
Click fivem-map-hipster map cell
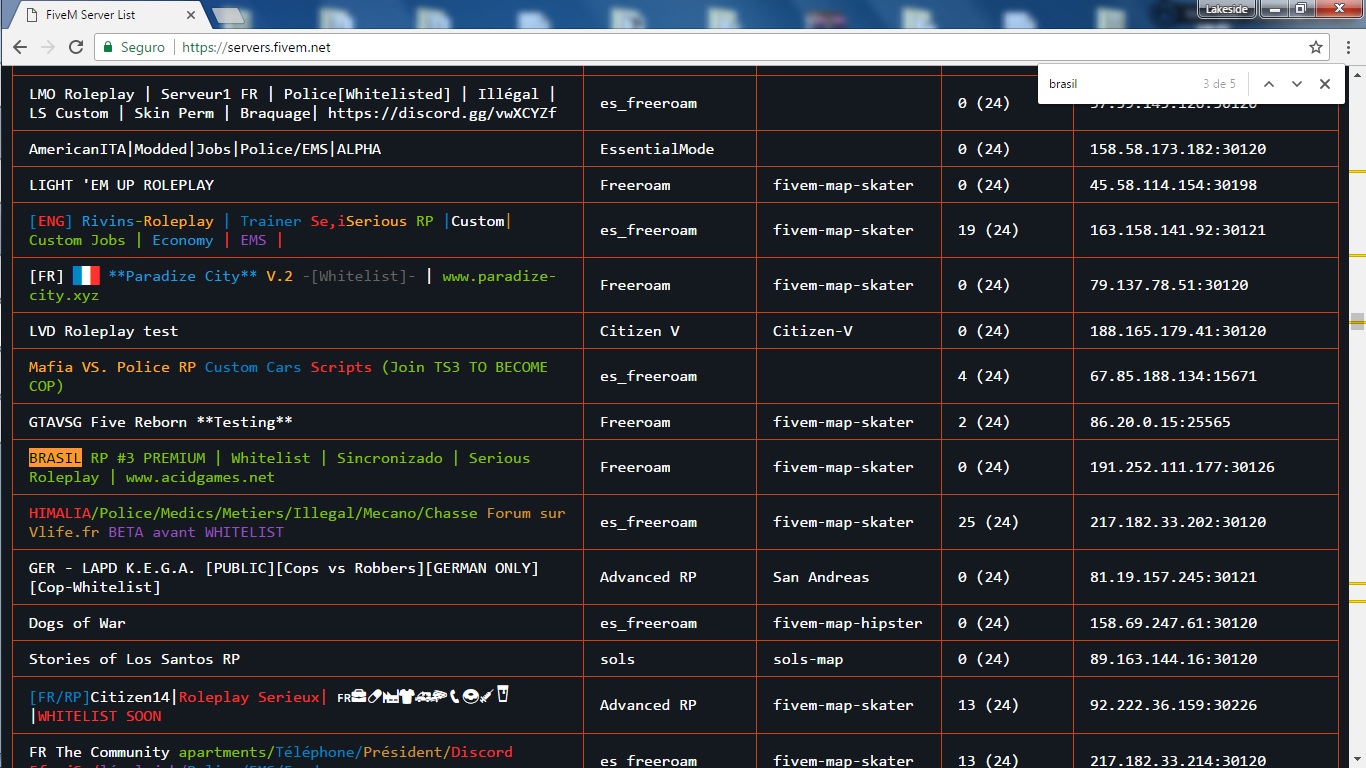click(847, 623)
